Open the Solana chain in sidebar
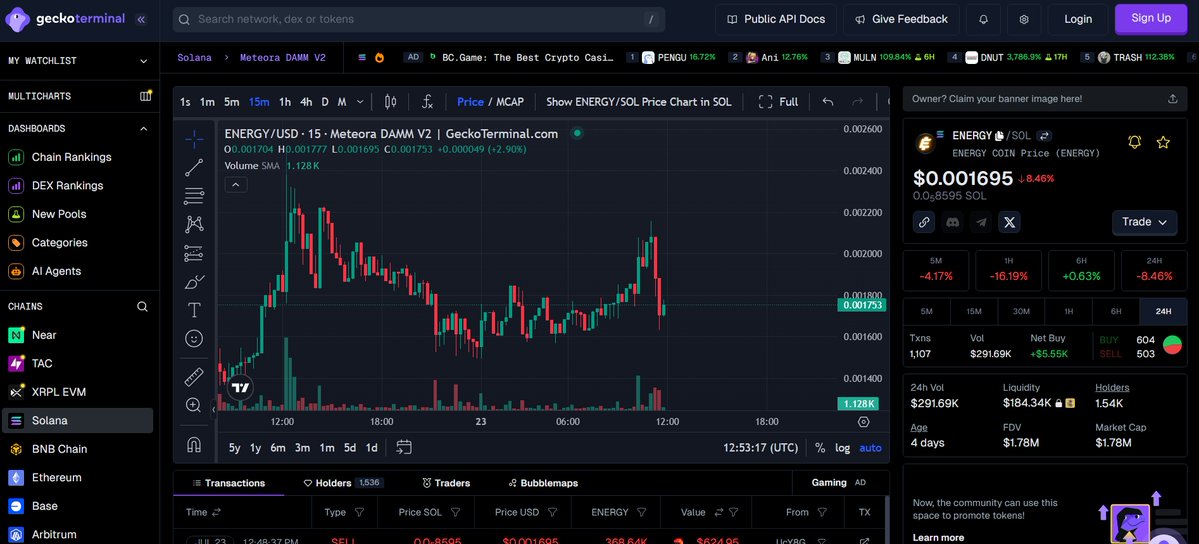 pyautogui.click(x=77, y=421)
